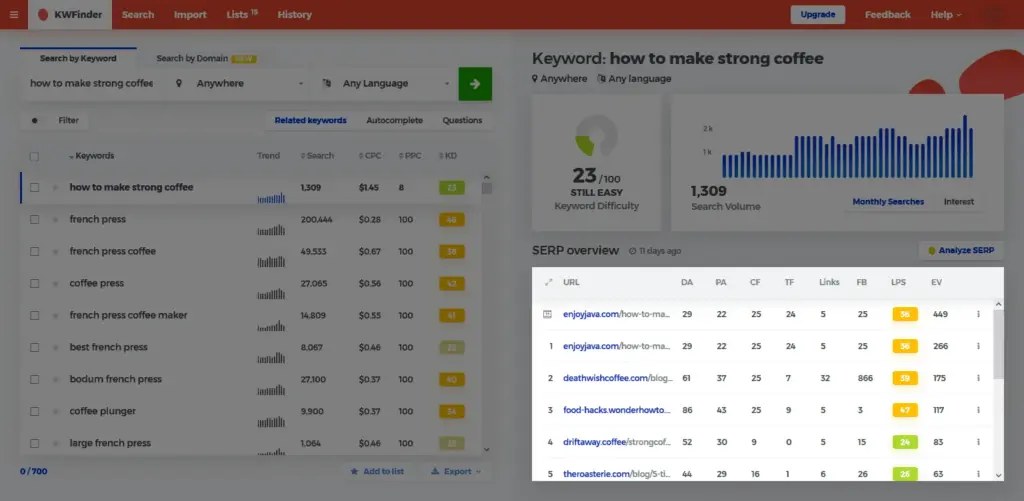Click the keyword 'bodum french press'
Image resolution: width=1024 pixels, height=501 pixels.
coord(116,379)
